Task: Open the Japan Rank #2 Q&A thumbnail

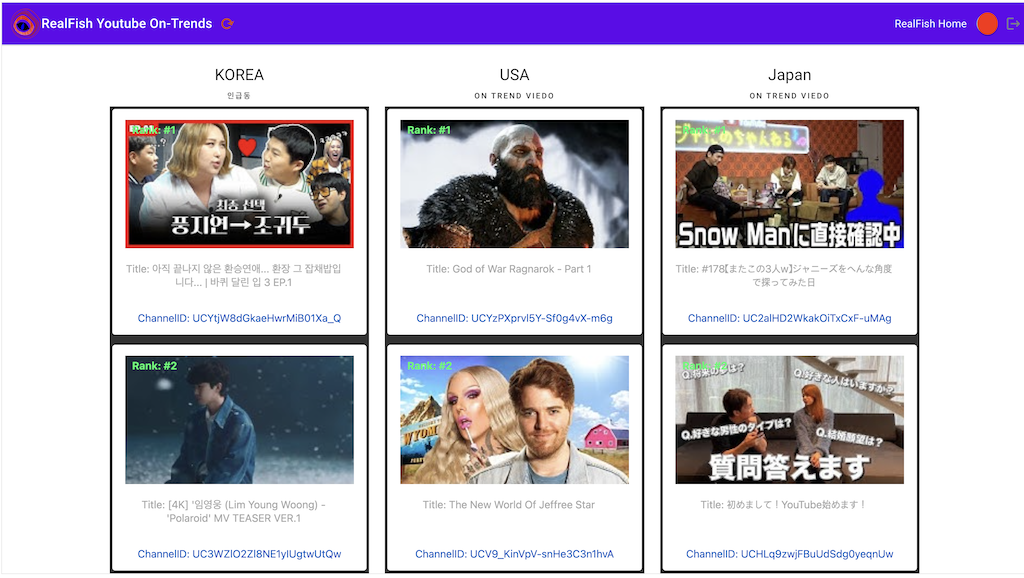Action: click(790, 420)
